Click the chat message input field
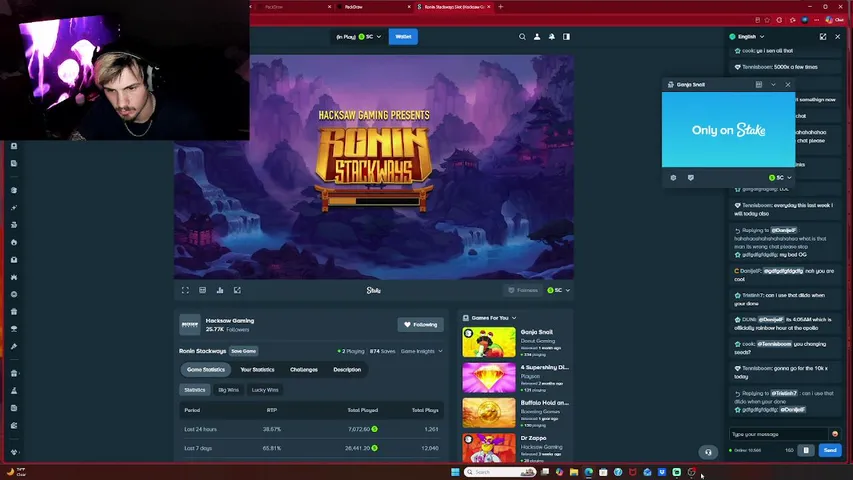This screenshot has width=853, height=480. tap(778, 434)
